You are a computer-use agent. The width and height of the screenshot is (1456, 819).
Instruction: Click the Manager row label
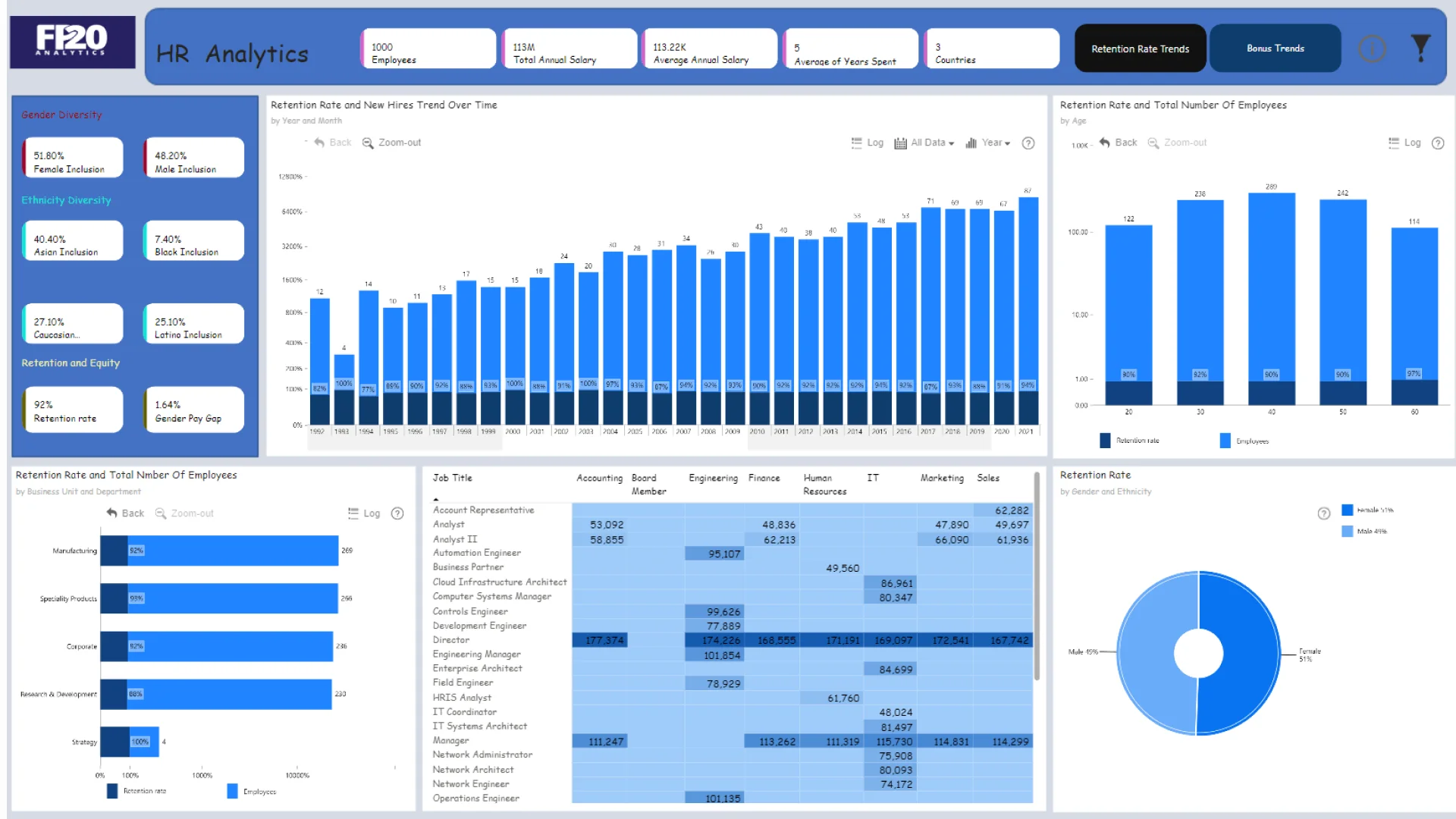(450, 741)
